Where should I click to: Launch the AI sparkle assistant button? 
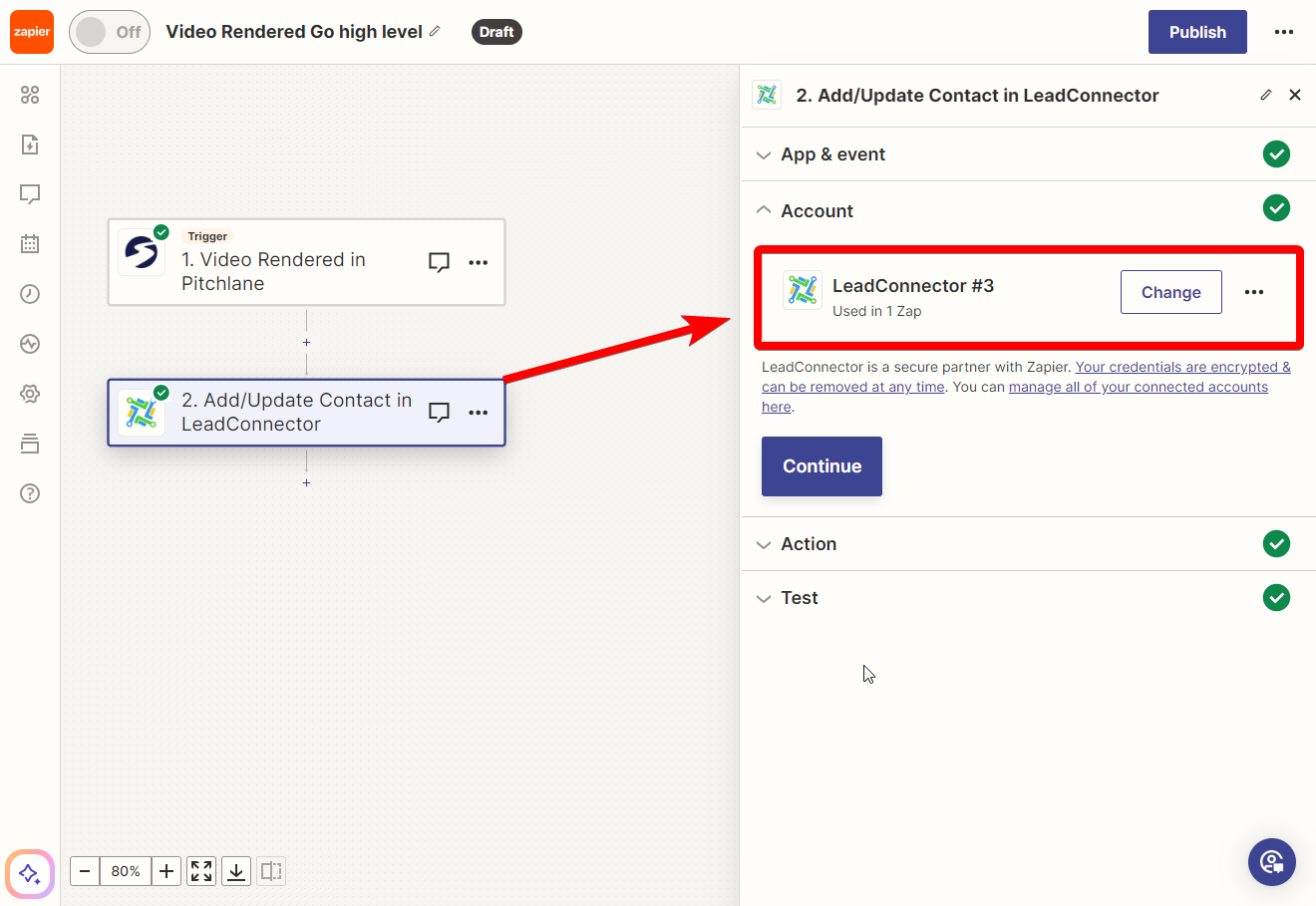pos(30,874)
